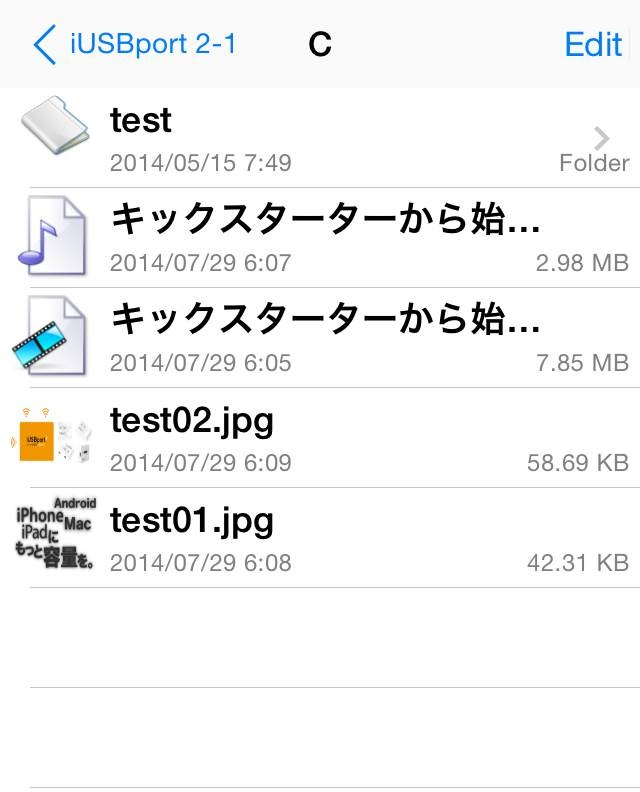Tap the back chevron arrow icon
This screenshot has height=792, width=640.
point(44,44)
